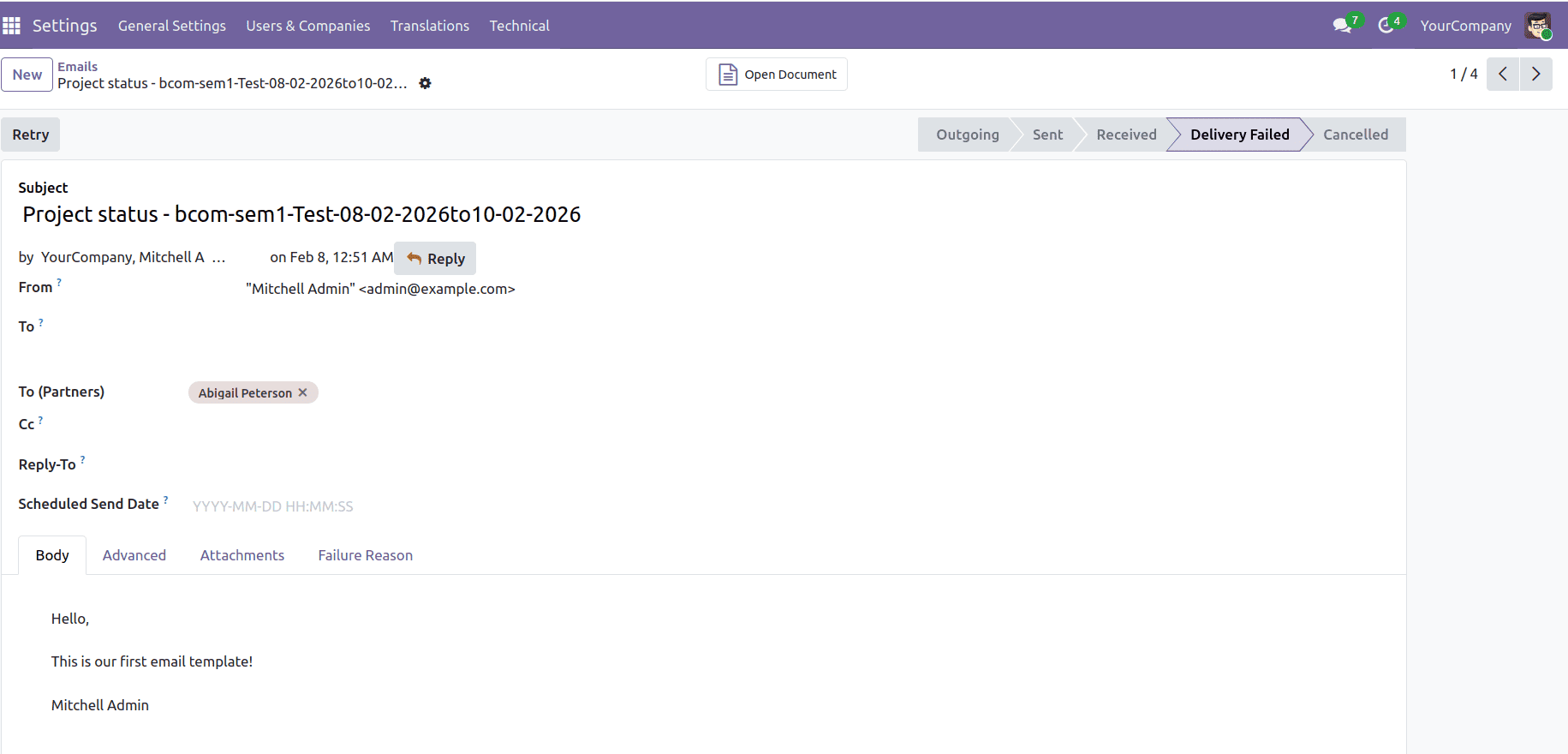
Task: Select the Delivery Failed status
Action: coord(1239,135)
